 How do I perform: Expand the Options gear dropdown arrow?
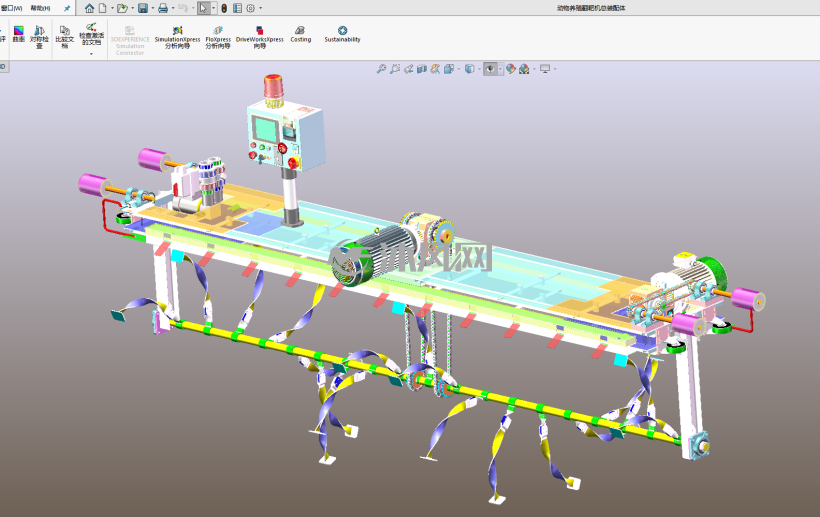click(x=260, y=8)
